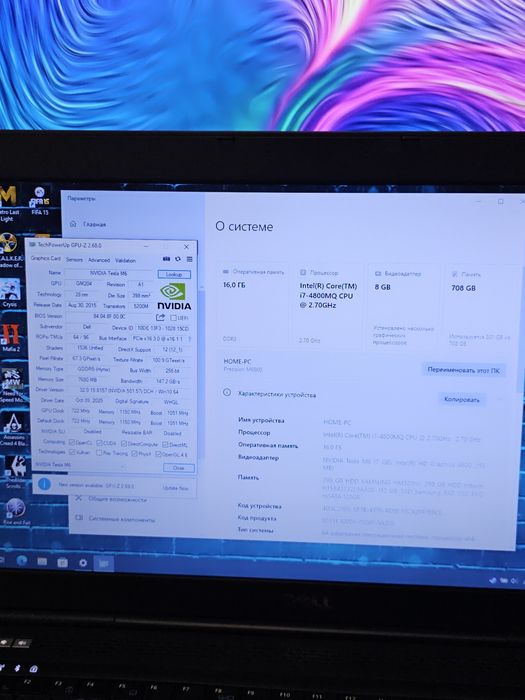Switch to Graphics Card tab

pyautogui.click(x=46, y=258)
